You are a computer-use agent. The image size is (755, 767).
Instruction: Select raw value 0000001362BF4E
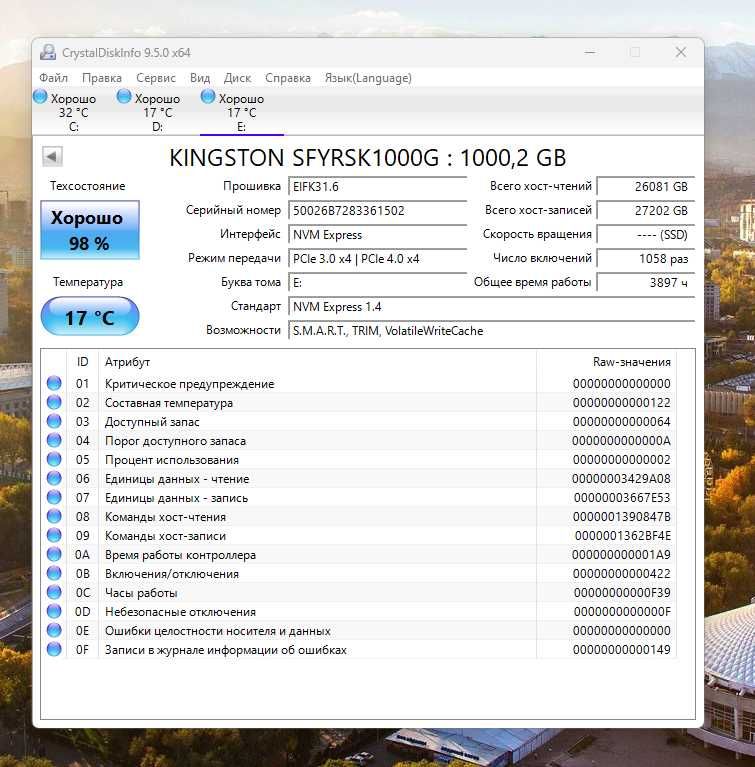622,536
